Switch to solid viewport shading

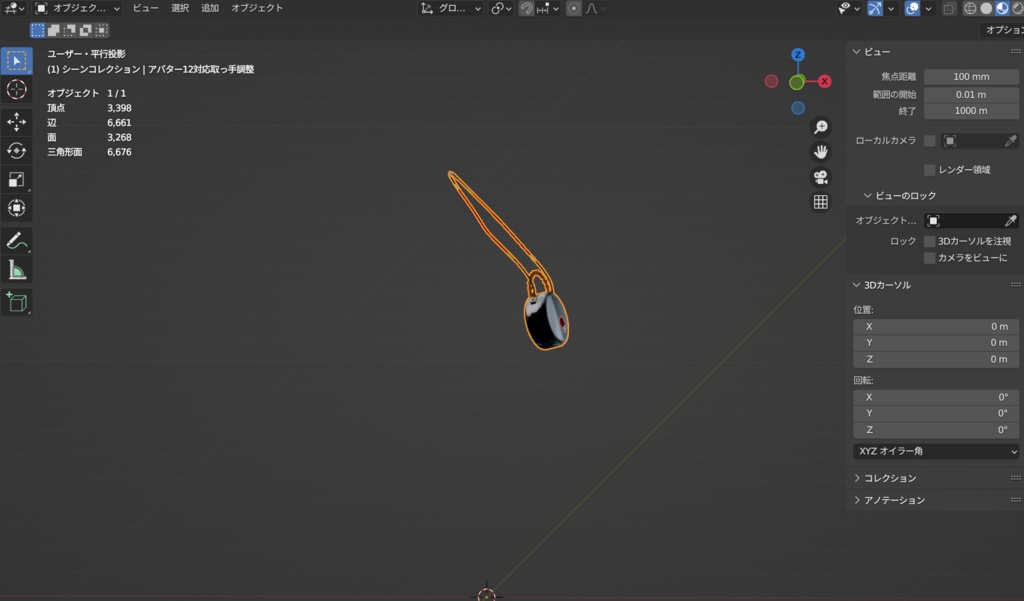pos(986,8)
